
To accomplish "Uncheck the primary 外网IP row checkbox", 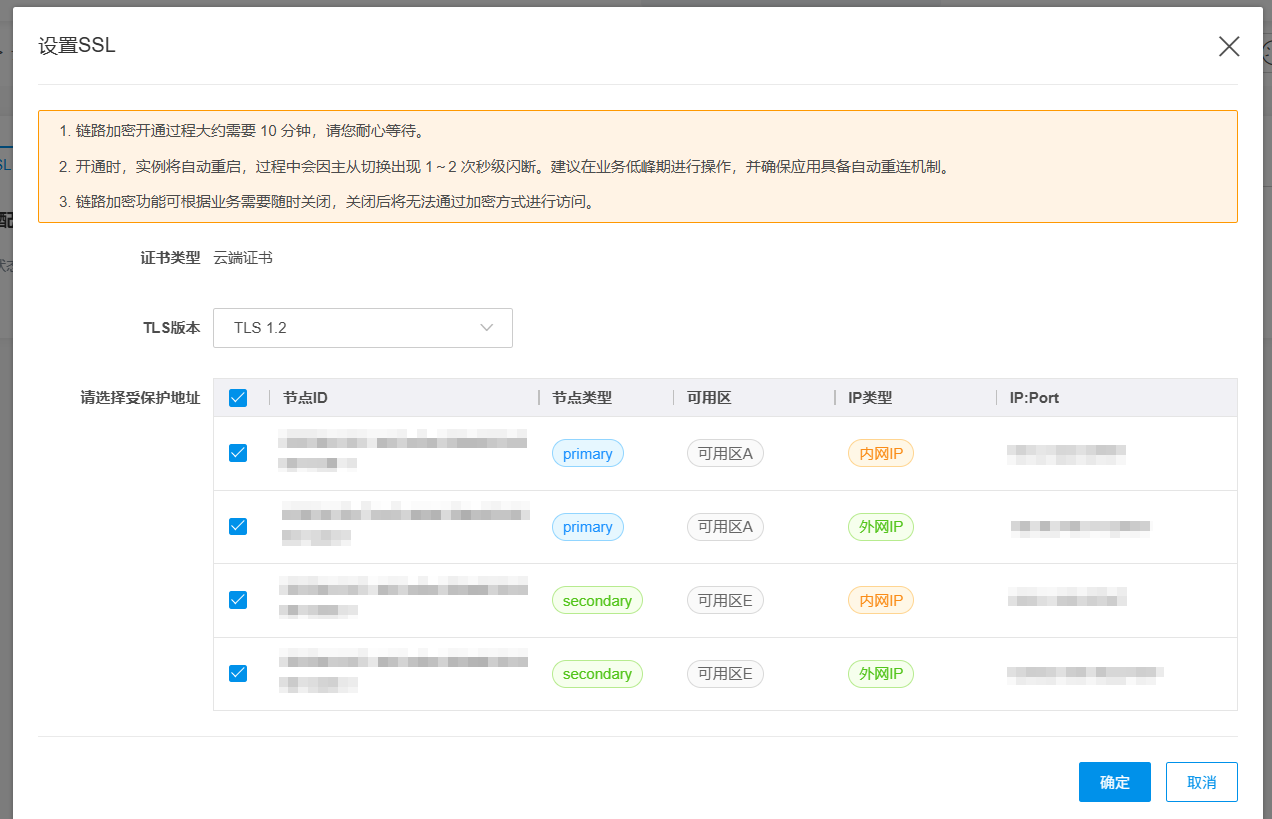I will coord(238,526).
